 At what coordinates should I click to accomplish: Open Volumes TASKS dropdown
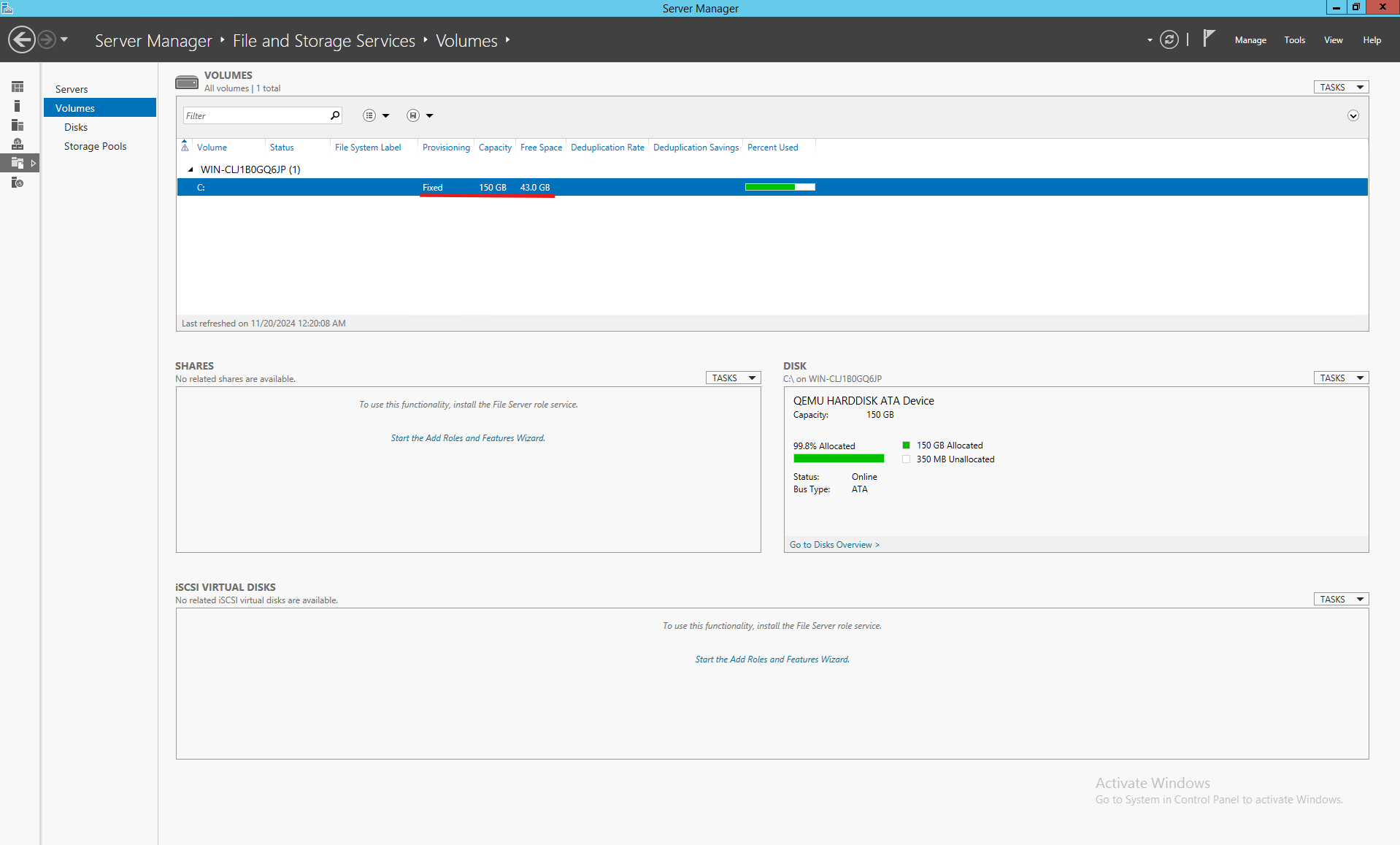pos(1341,87)
